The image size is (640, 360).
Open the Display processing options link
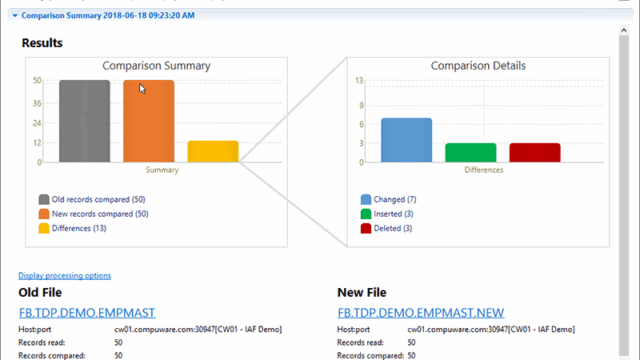click(64, 276)
